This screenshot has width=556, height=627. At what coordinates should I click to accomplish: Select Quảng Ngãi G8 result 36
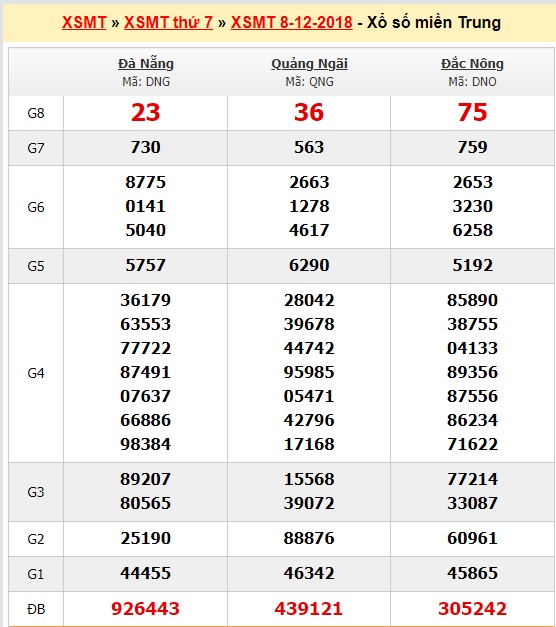click(x=309, y=112)
